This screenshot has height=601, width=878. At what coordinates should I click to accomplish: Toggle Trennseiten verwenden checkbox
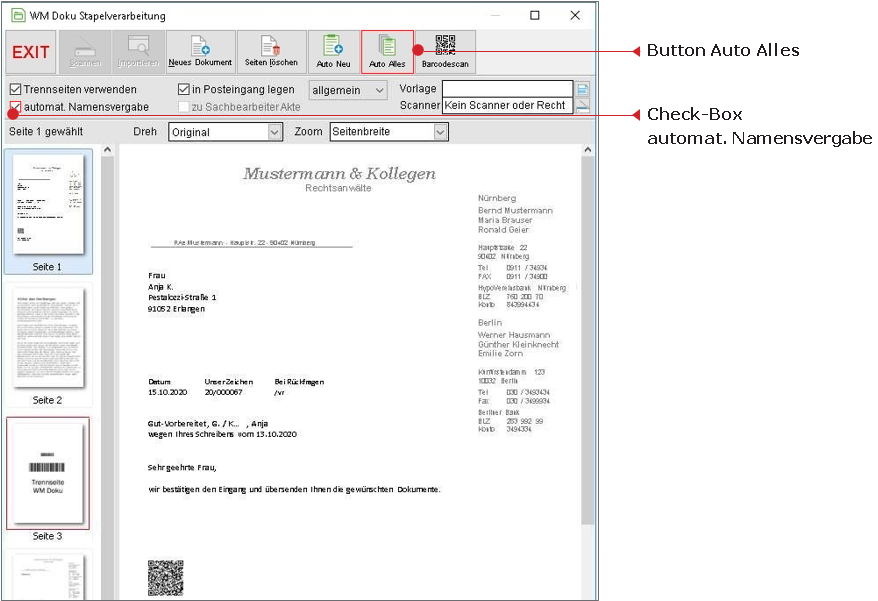[16, 89]
